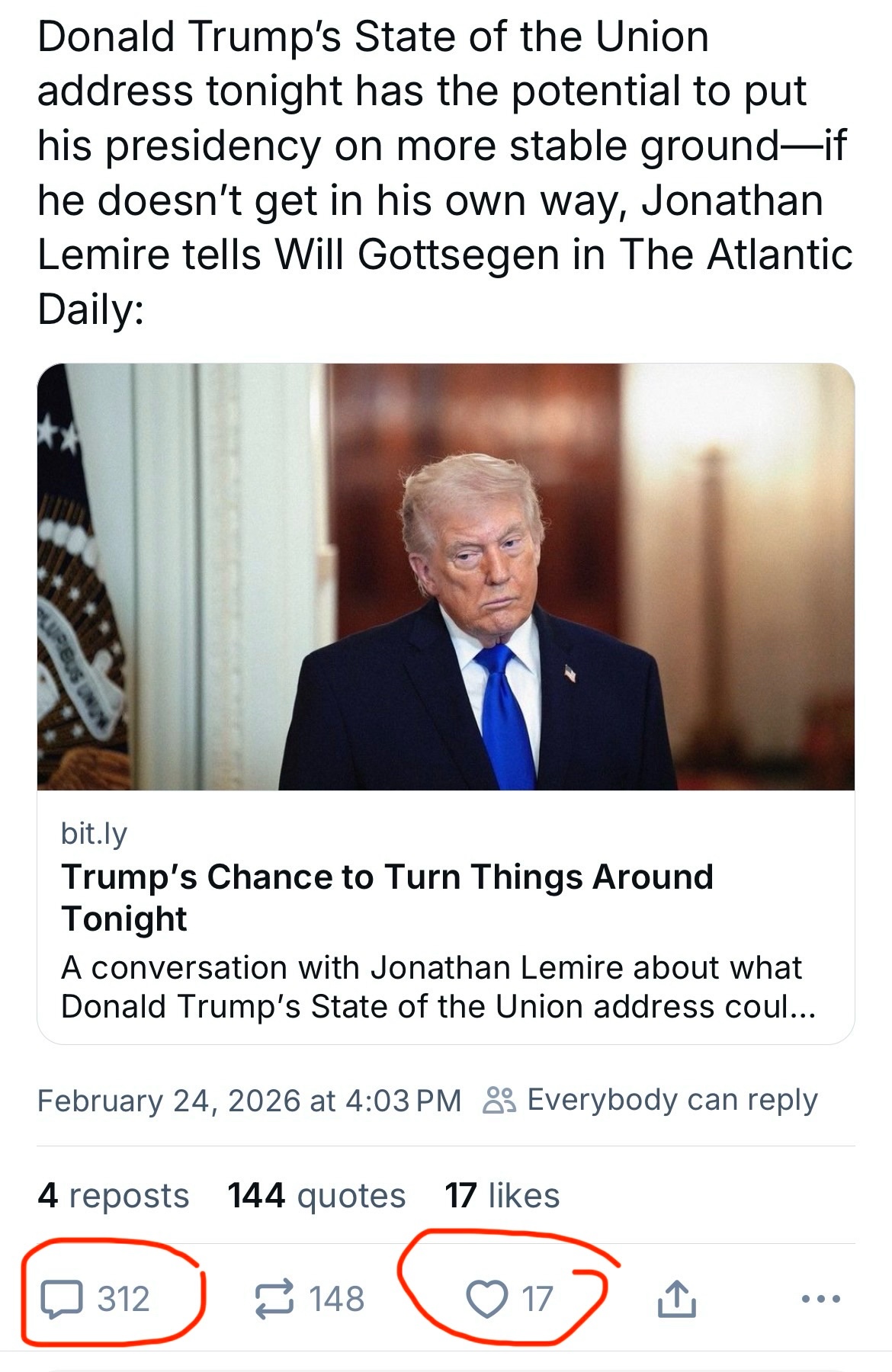The image size is (892, 1372).
Task: Tap the February 24, 2026 timestamp
Action: pos(249,1101)
